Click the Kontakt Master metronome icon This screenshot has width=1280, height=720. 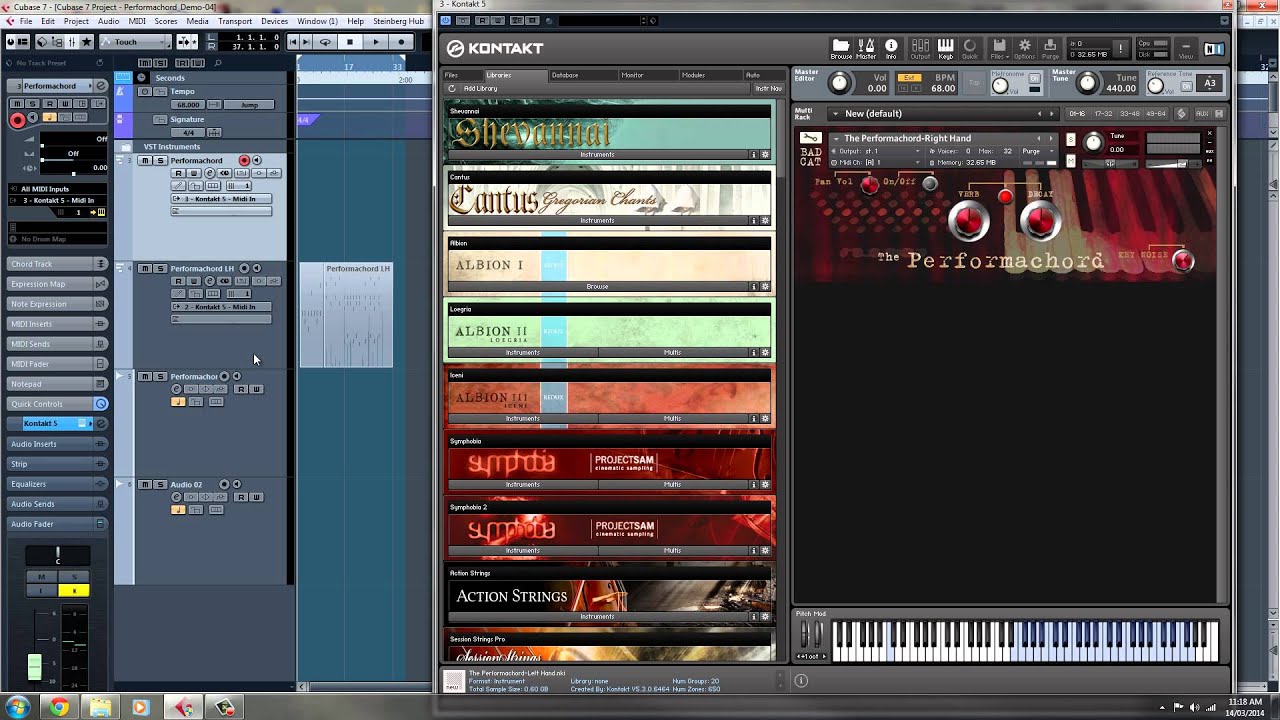pyautogui.click(x=866, y=48)
